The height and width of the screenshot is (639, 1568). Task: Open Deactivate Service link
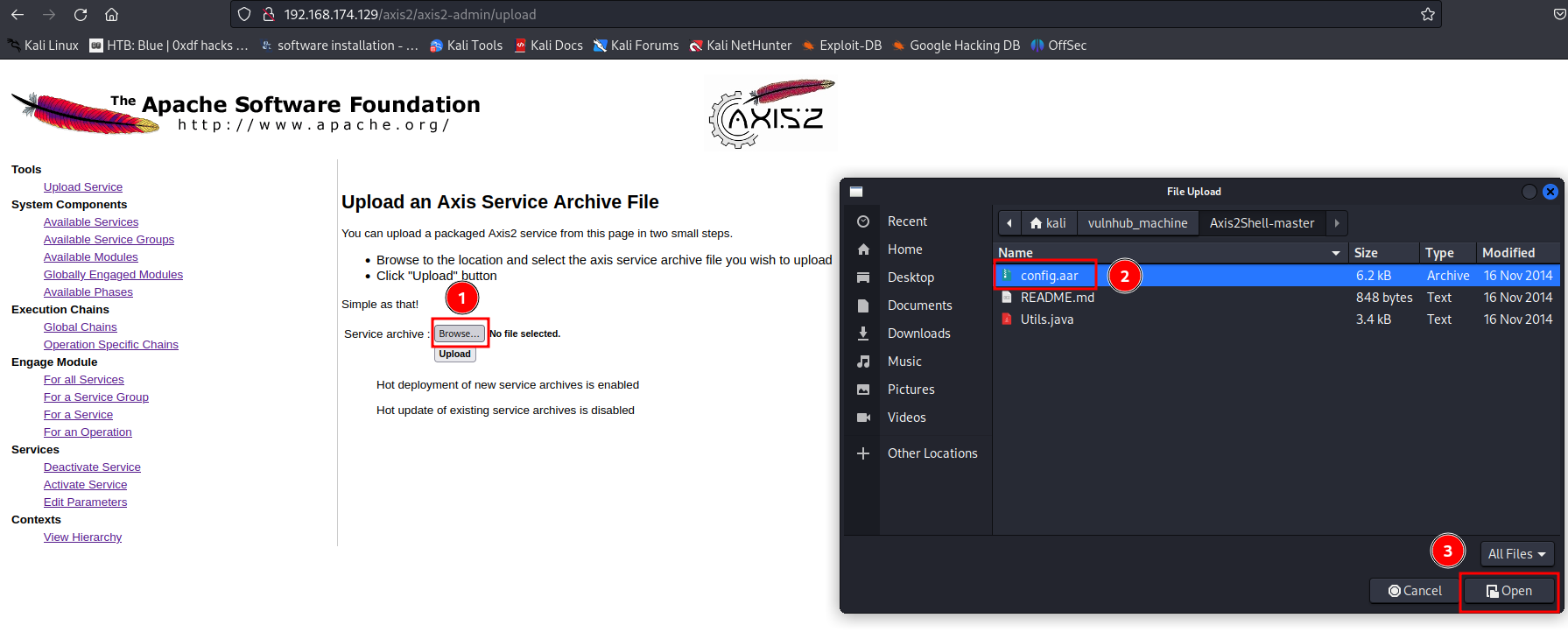pos(92,467)
